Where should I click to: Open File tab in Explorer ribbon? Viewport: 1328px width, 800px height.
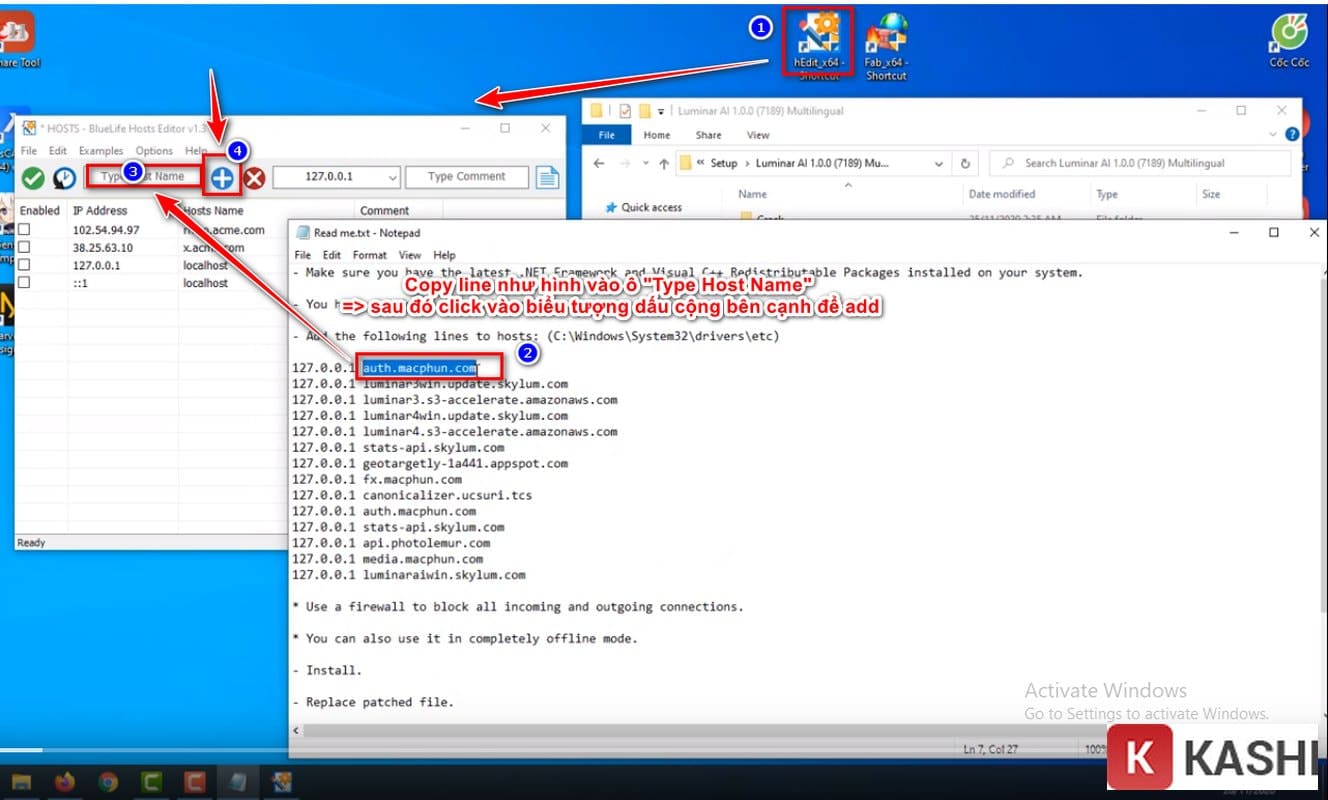[x=607, y=135]
